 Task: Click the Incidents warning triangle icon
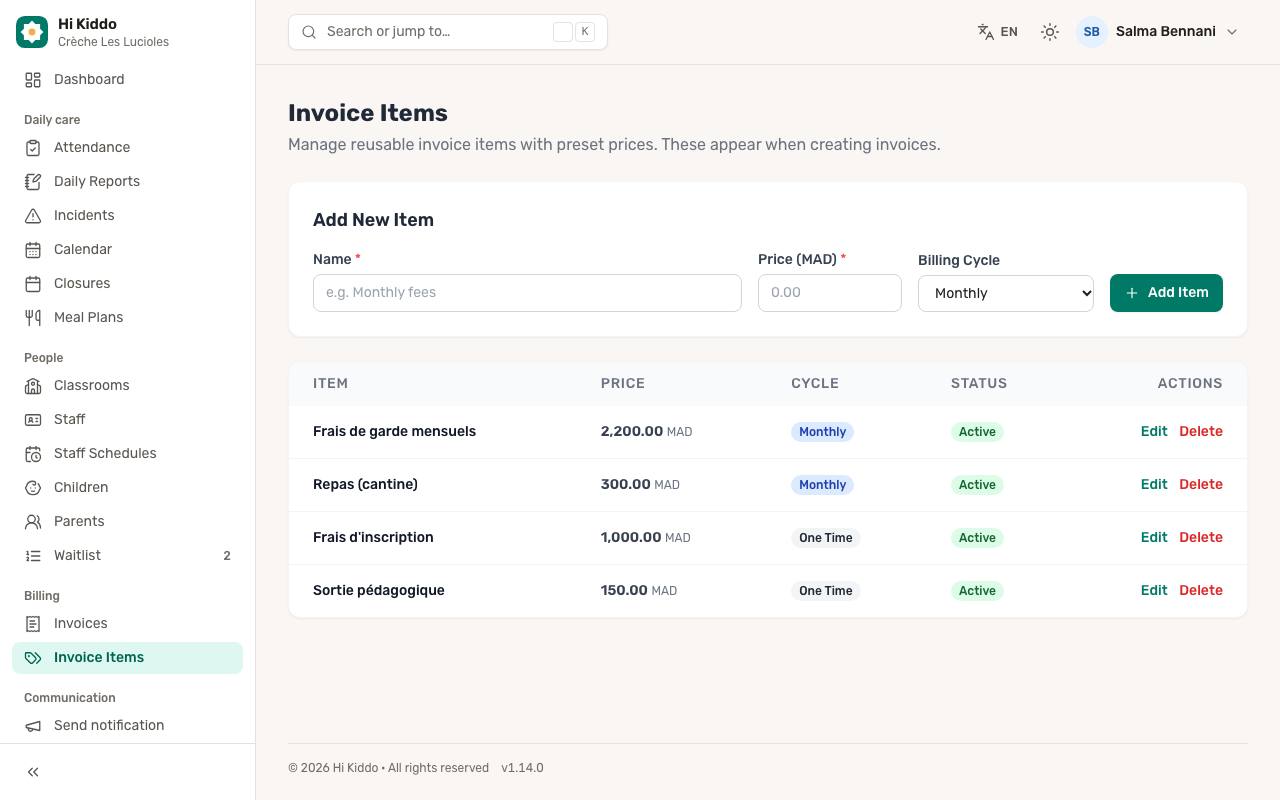coord(33,215)
